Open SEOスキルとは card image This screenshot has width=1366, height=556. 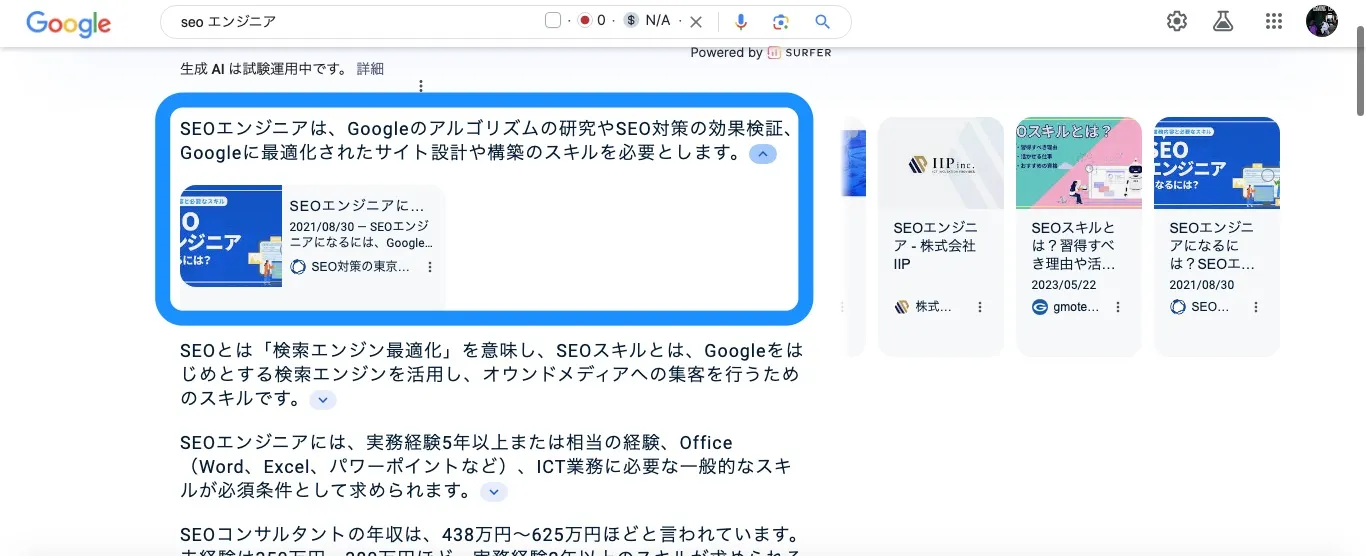coord(1079,163)
